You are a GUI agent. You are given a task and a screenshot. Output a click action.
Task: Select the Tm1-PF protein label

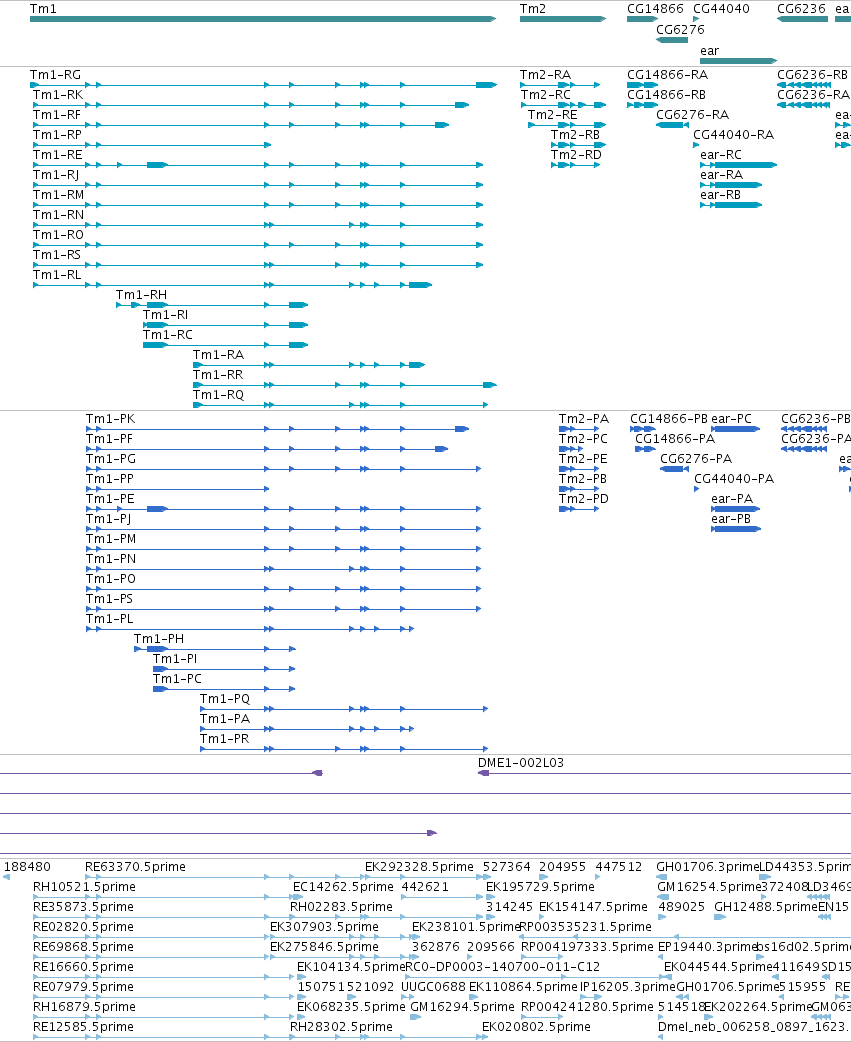(x=109, y=439)
